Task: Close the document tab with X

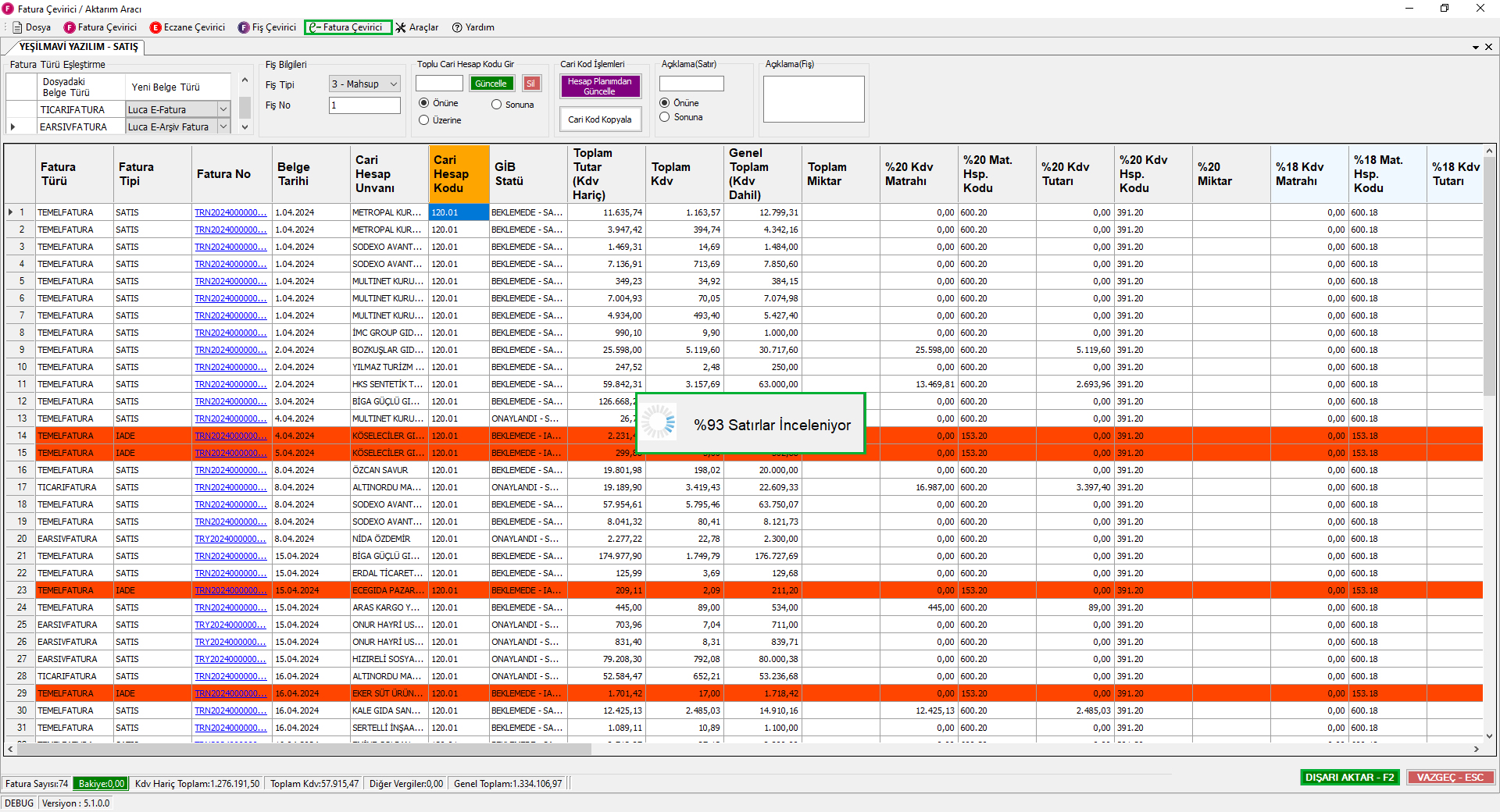Action: (1488, 47)
